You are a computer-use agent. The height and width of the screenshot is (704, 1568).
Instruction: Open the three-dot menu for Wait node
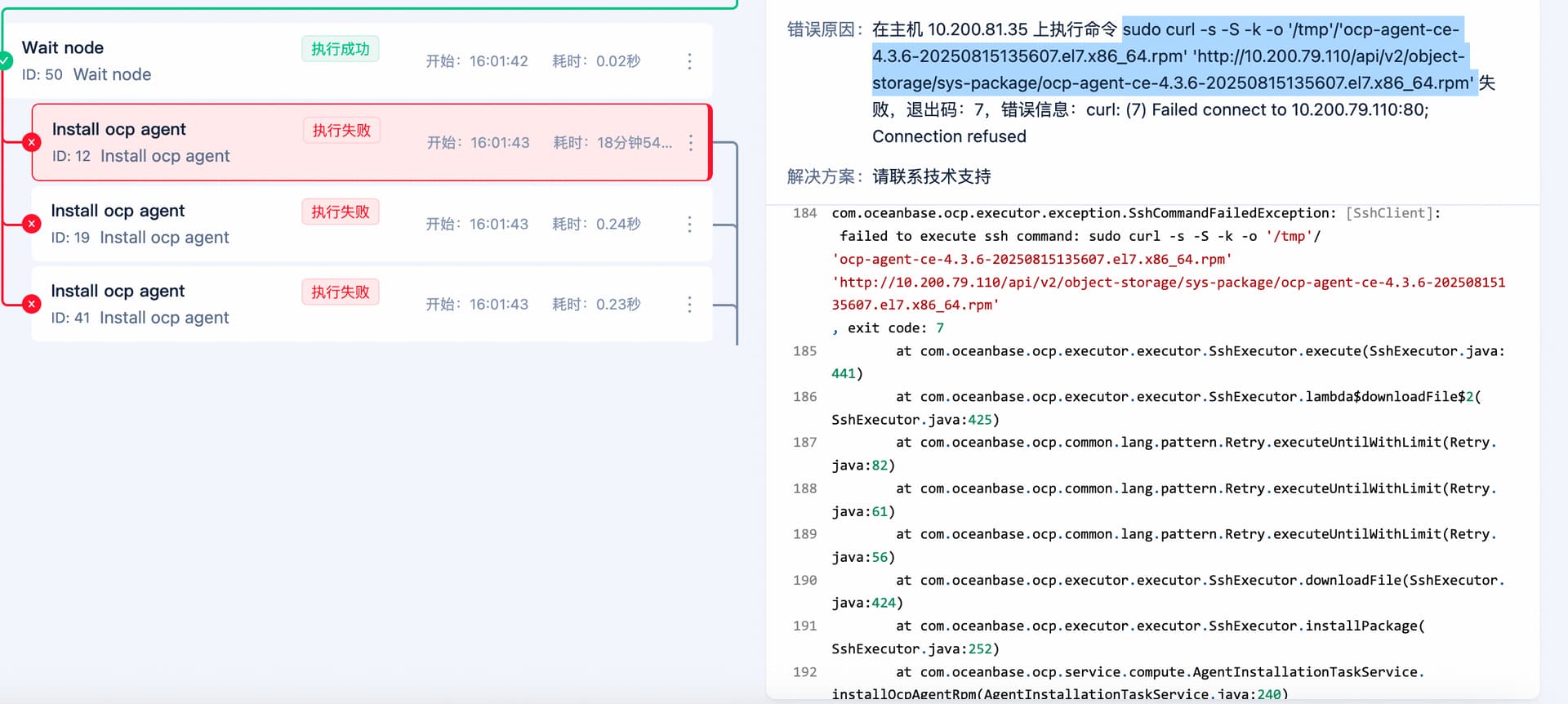(689, 61)
